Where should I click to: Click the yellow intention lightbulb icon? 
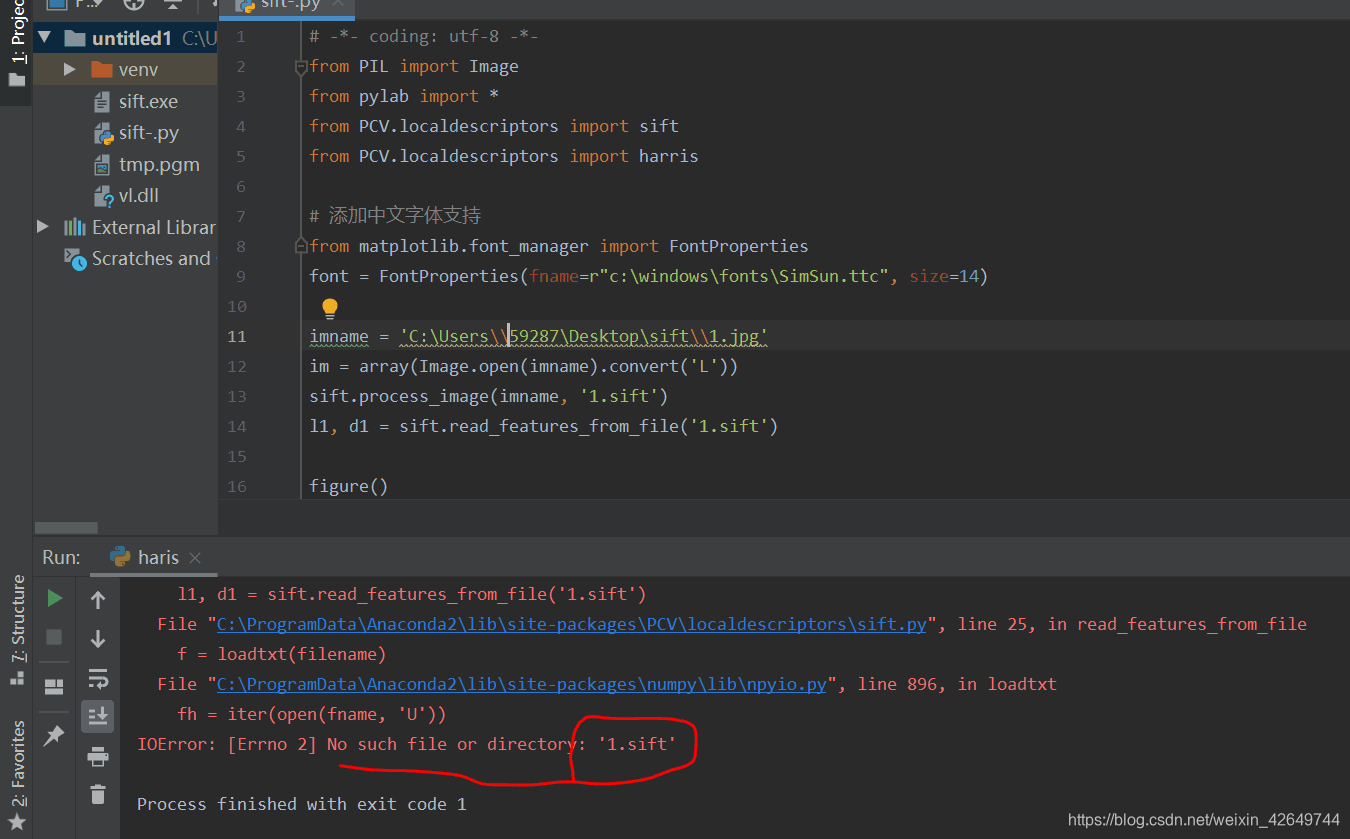[x=330, y=309]
